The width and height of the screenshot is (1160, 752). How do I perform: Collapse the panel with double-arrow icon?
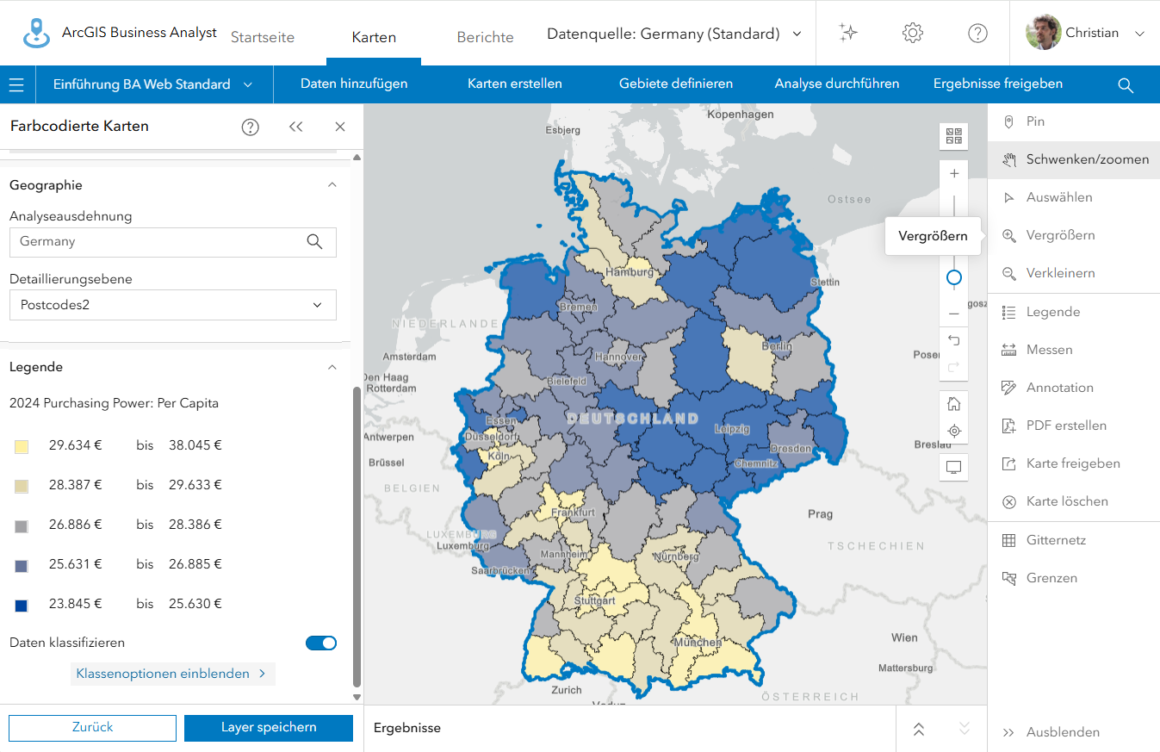coord(296,127)
